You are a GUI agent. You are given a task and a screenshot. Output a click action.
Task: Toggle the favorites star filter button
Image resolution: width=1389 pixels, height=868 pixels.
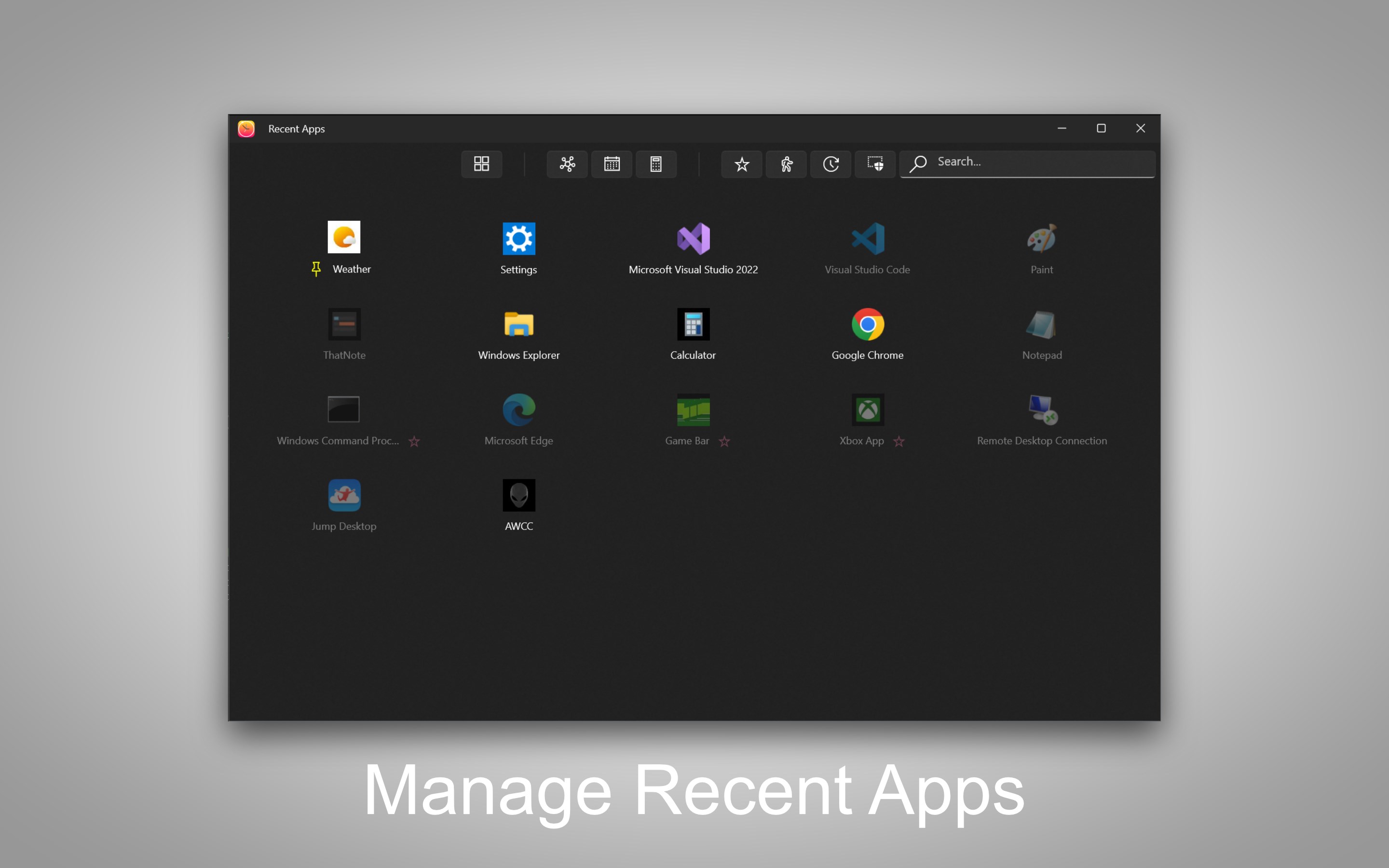(742, 164)
